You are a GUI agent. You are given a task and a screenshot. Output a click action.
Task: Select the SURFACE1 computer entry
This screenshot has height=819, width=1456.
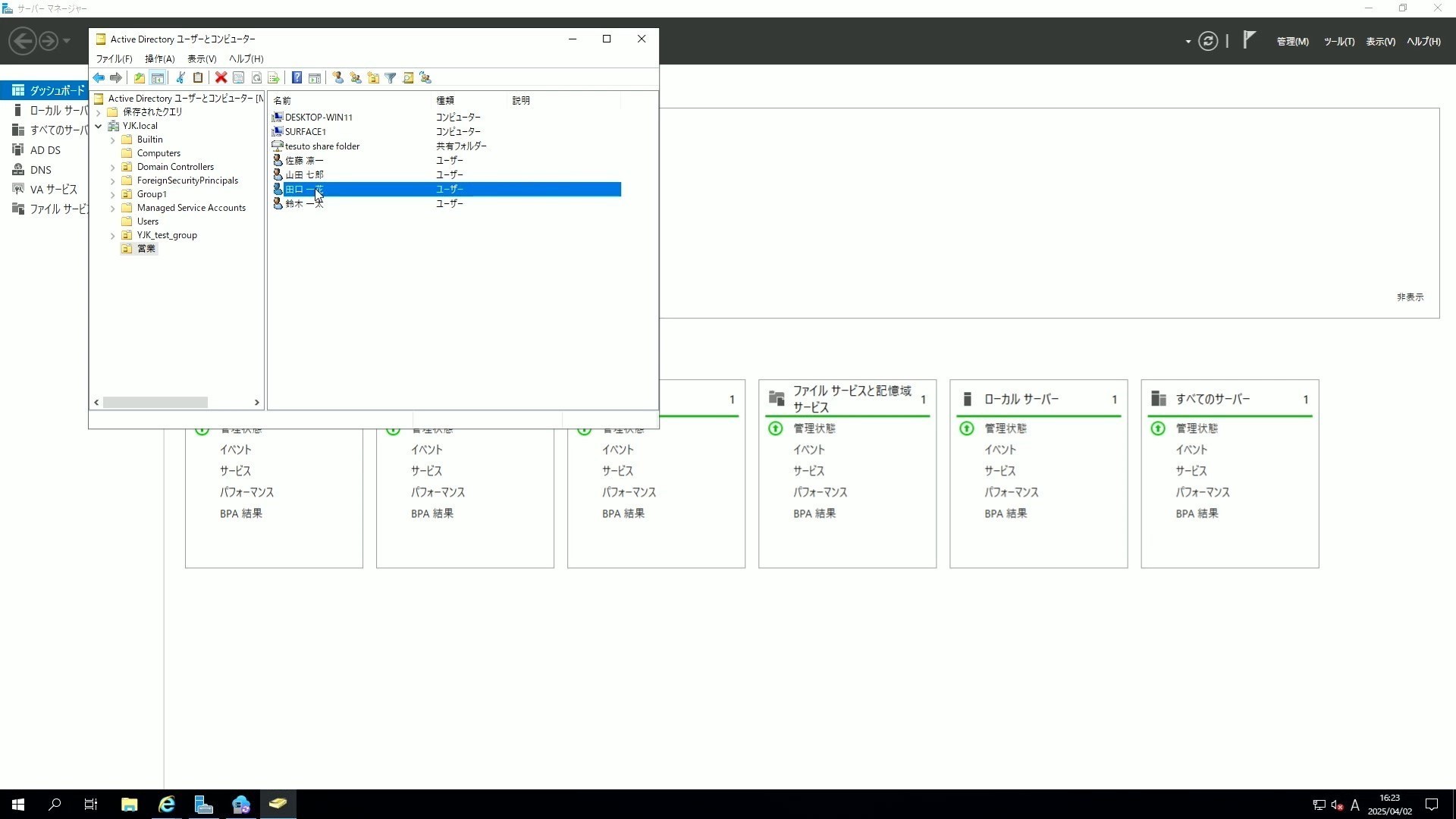pos(305,132)
